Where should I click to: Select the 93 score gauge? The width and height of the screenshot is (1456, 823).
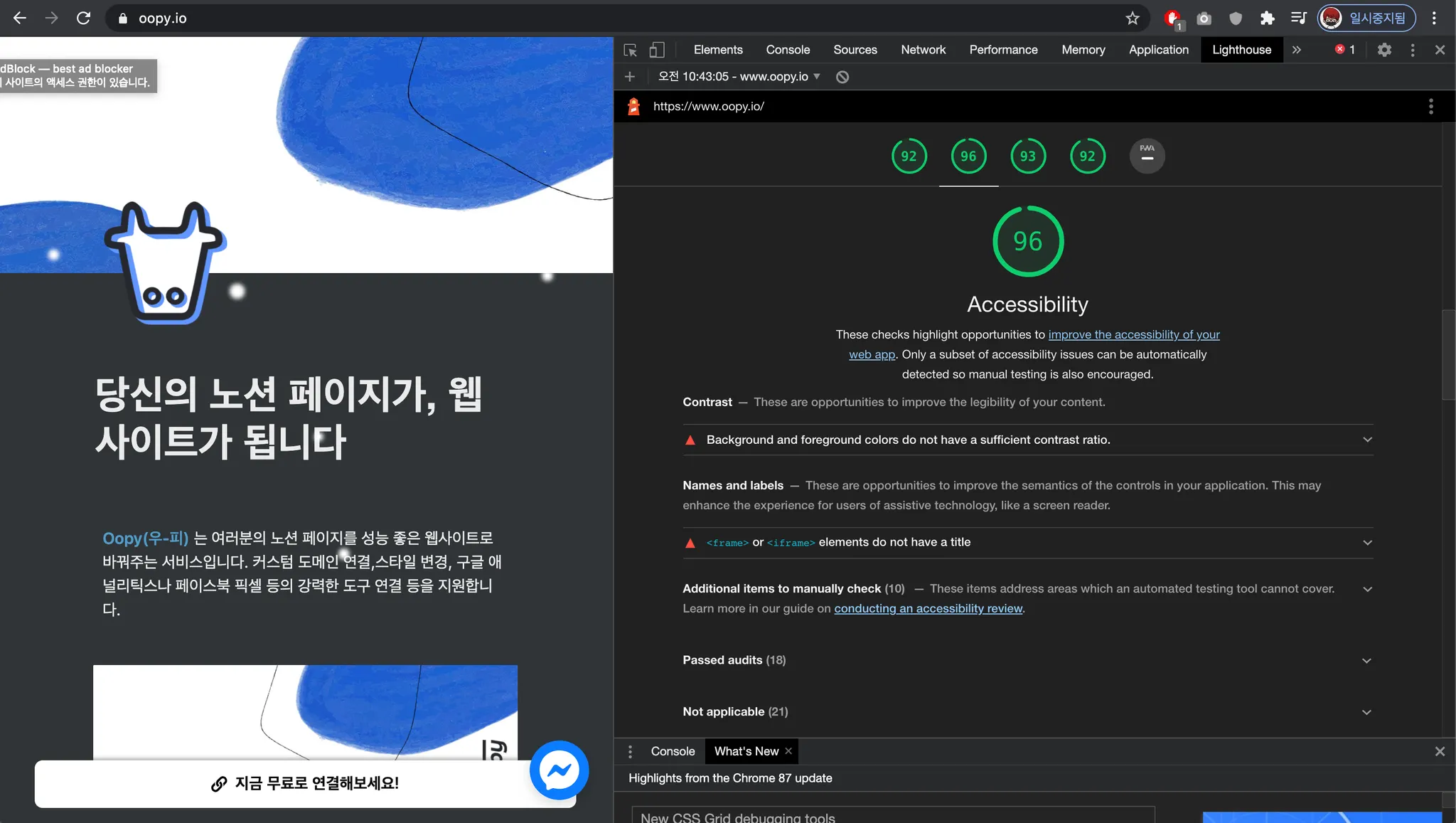point(1028,156)
